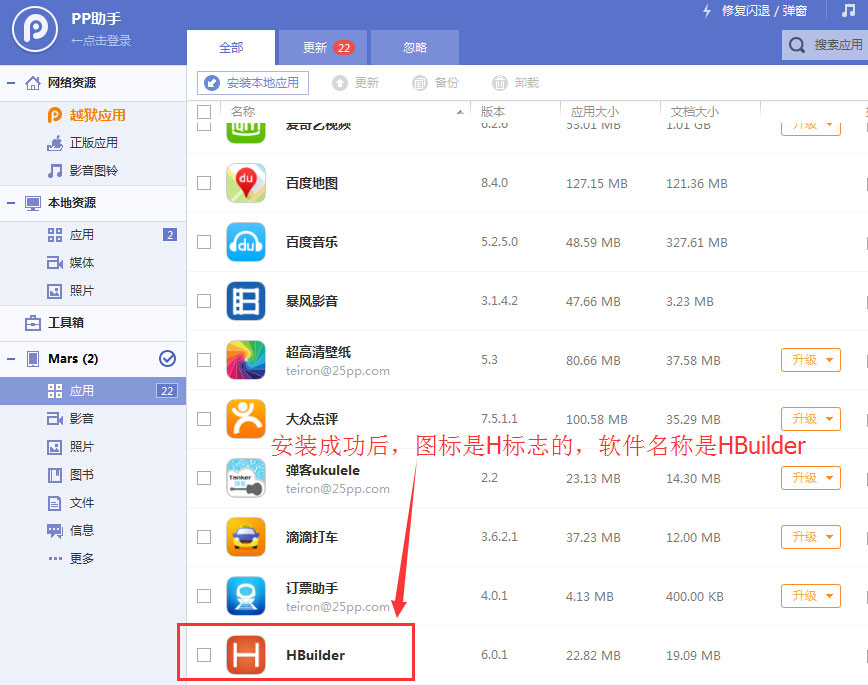Collapse the 网络资源 section
The image size is (868, 685).
pyautogui.click(x=11, y=83)
